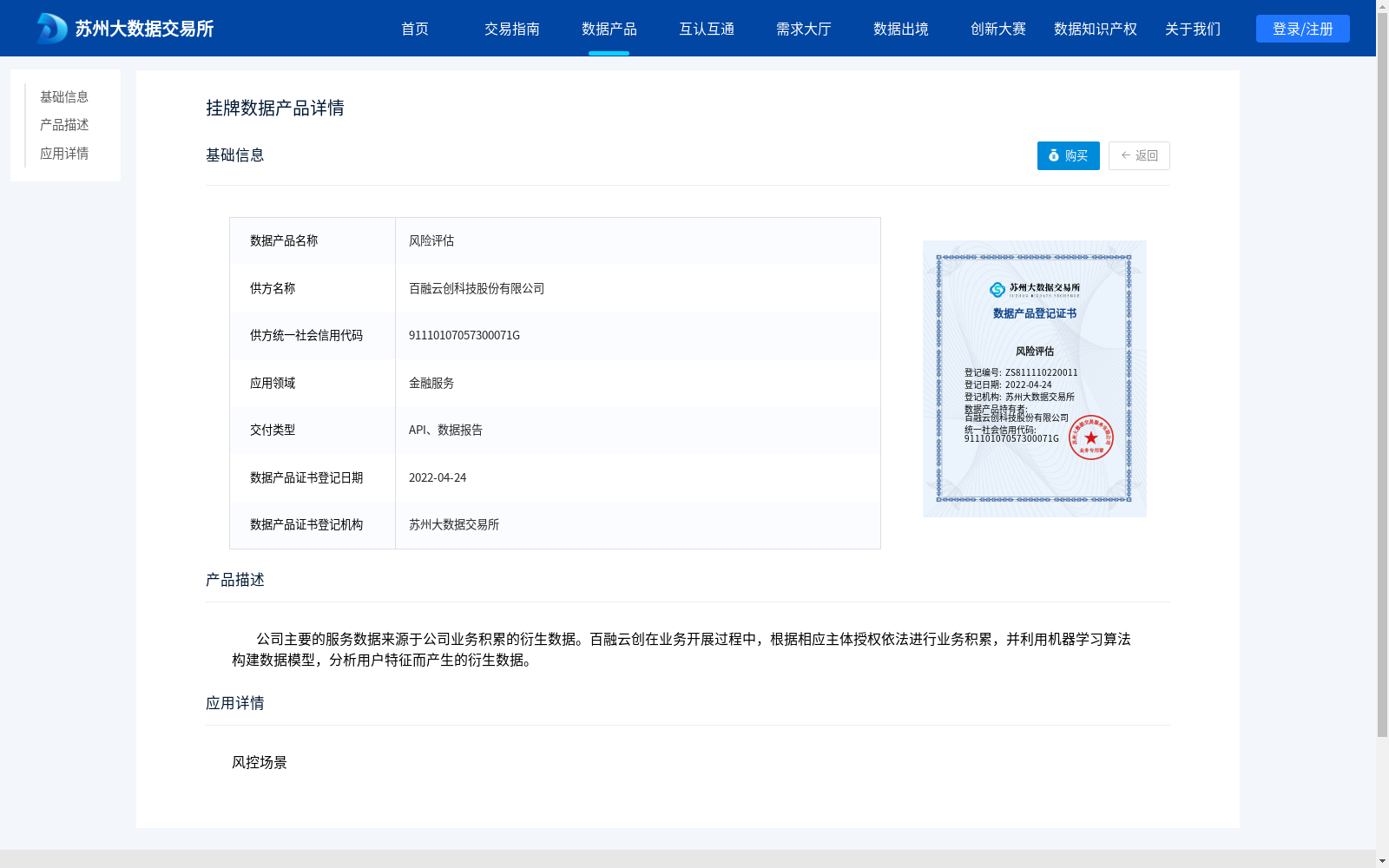
Task: Open the 数据出境 page
Action: (901, 29)
